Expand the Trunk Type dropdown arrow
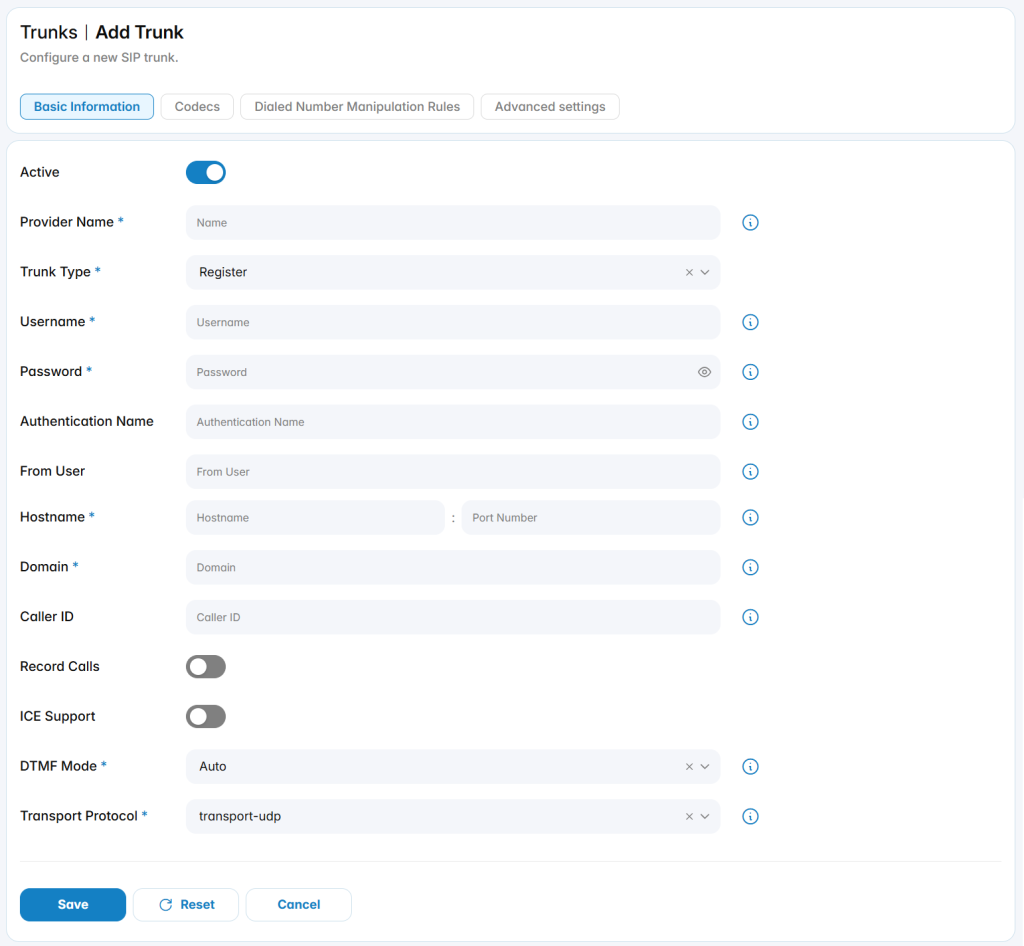 pyautogui.click(x=705, y=272)
